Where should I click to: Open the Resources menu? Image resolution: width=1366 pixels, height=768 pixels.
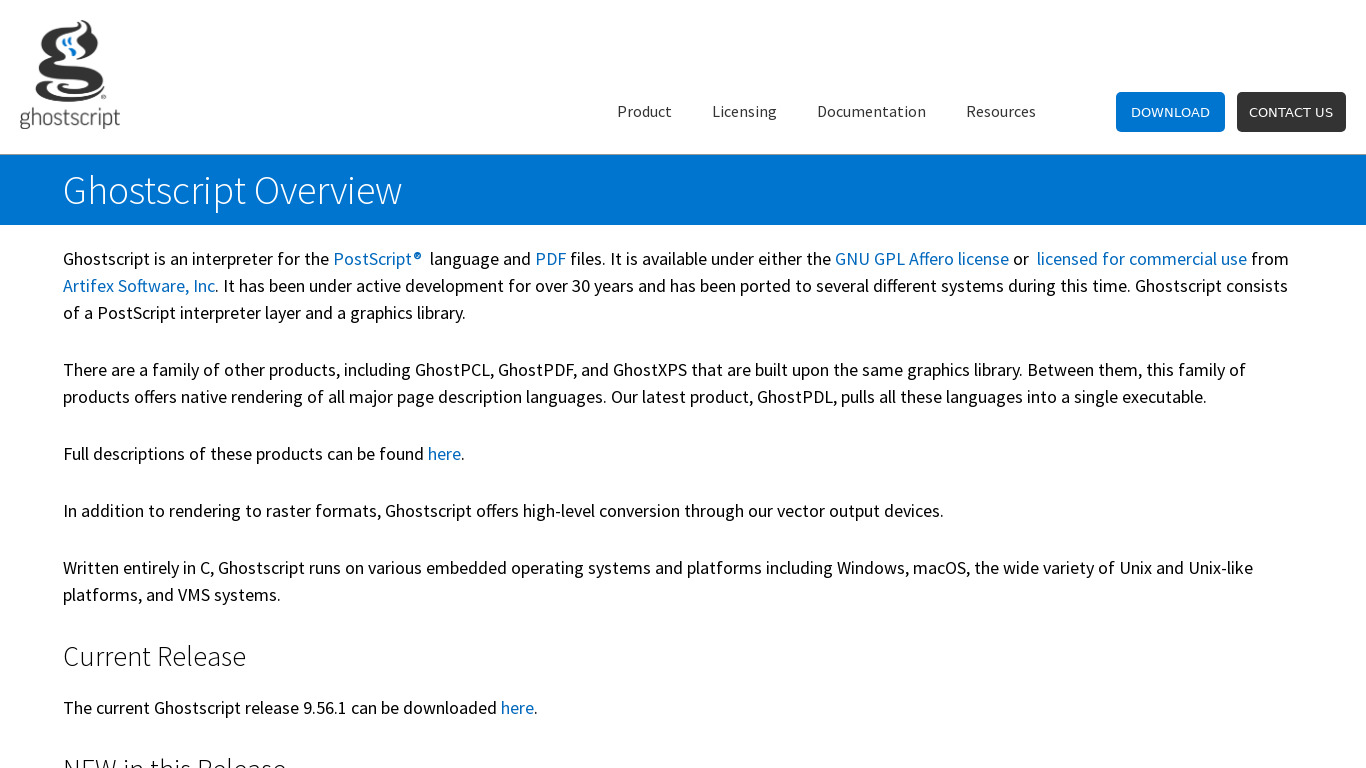(x=1001, y=111)
